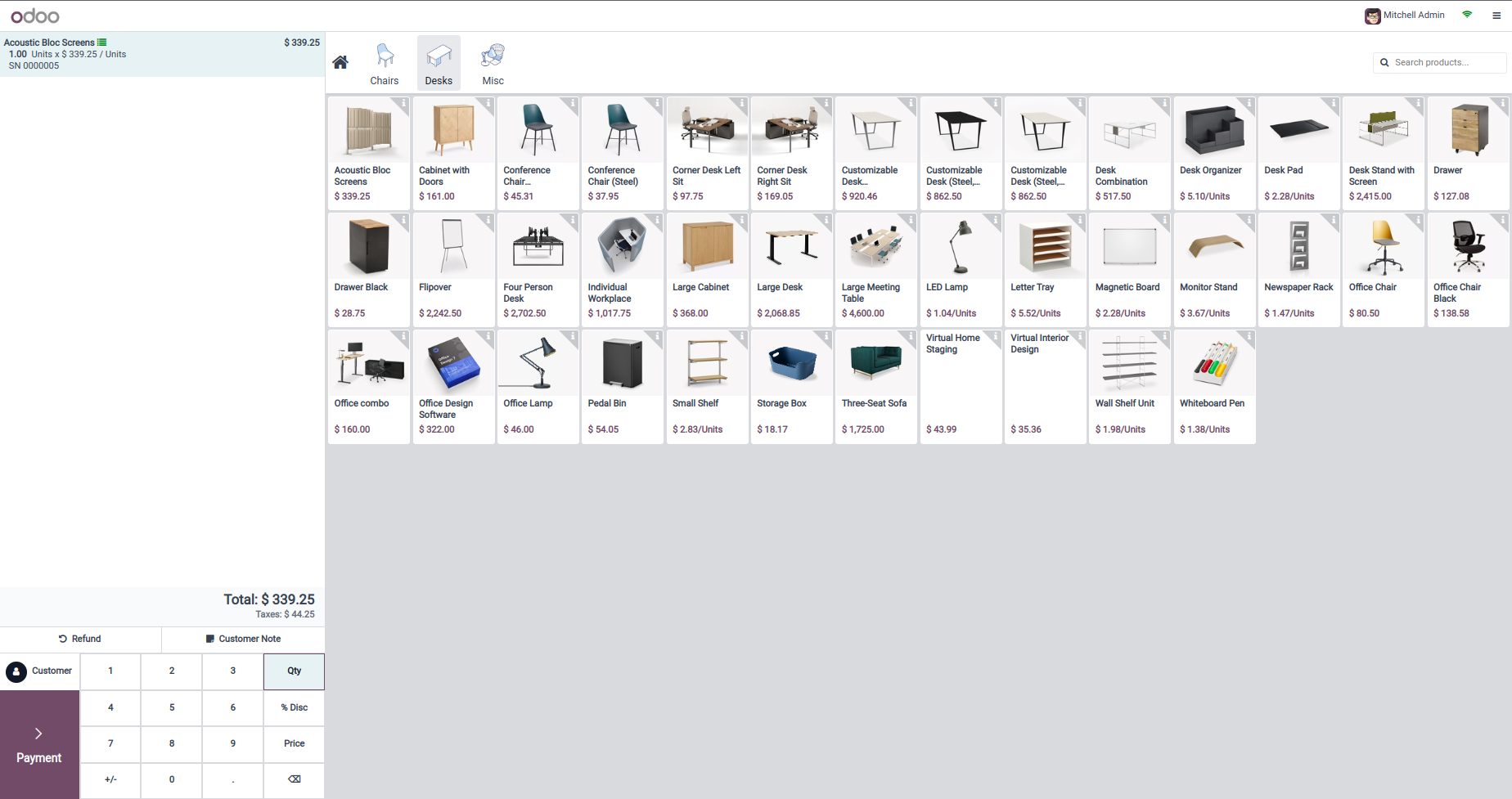Click the green wifi connection status icon
The image size is (1512, 799).
pos(1467,15)
